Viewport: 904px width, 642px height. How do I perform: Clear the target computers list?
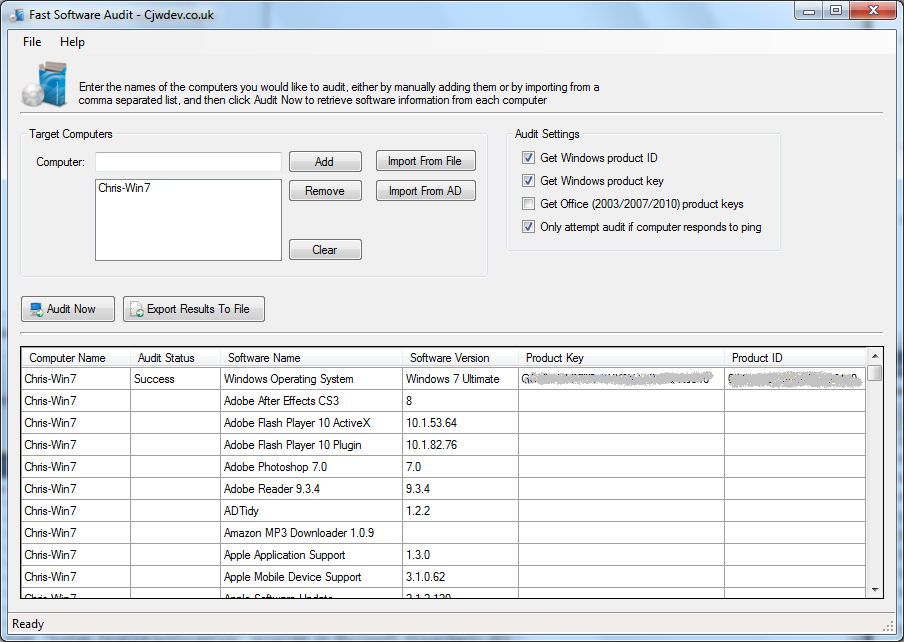325,250
